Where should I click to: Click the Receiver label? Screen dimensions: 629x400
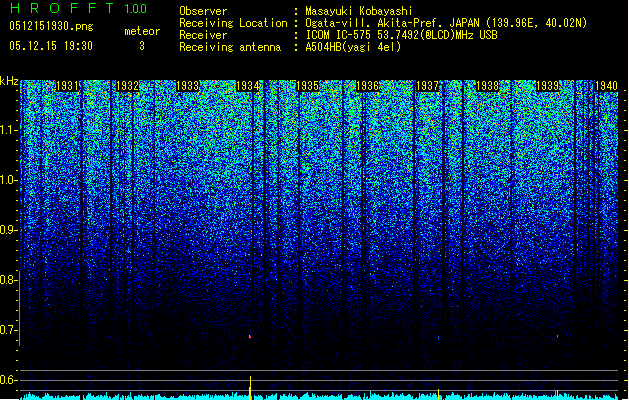[x=203, y=35]
